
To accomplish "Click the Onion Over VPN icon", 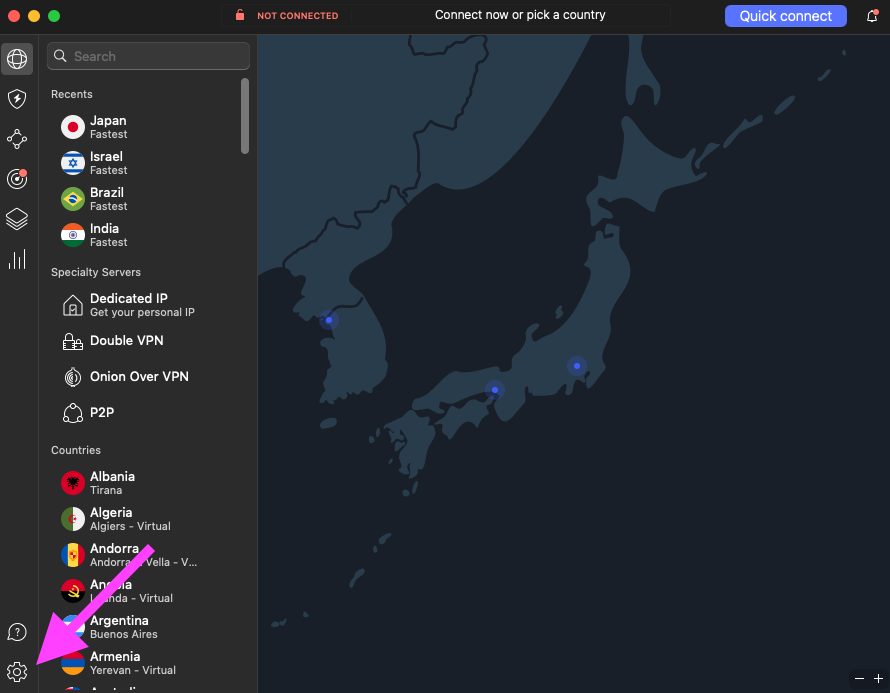I will (x=73, y=377).
